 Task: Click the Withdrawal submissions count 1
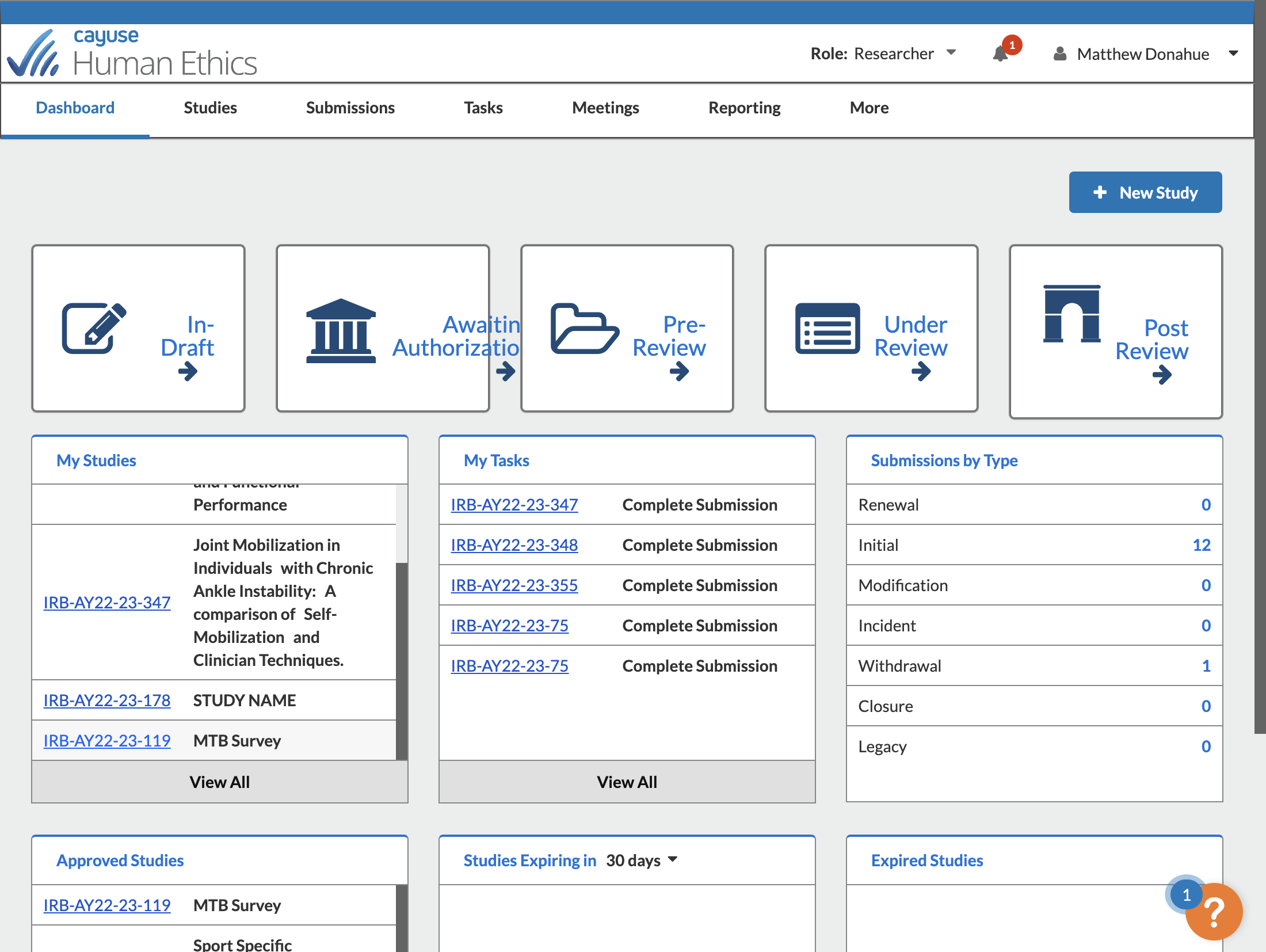pyautogui.click(x=1206, y=666)
